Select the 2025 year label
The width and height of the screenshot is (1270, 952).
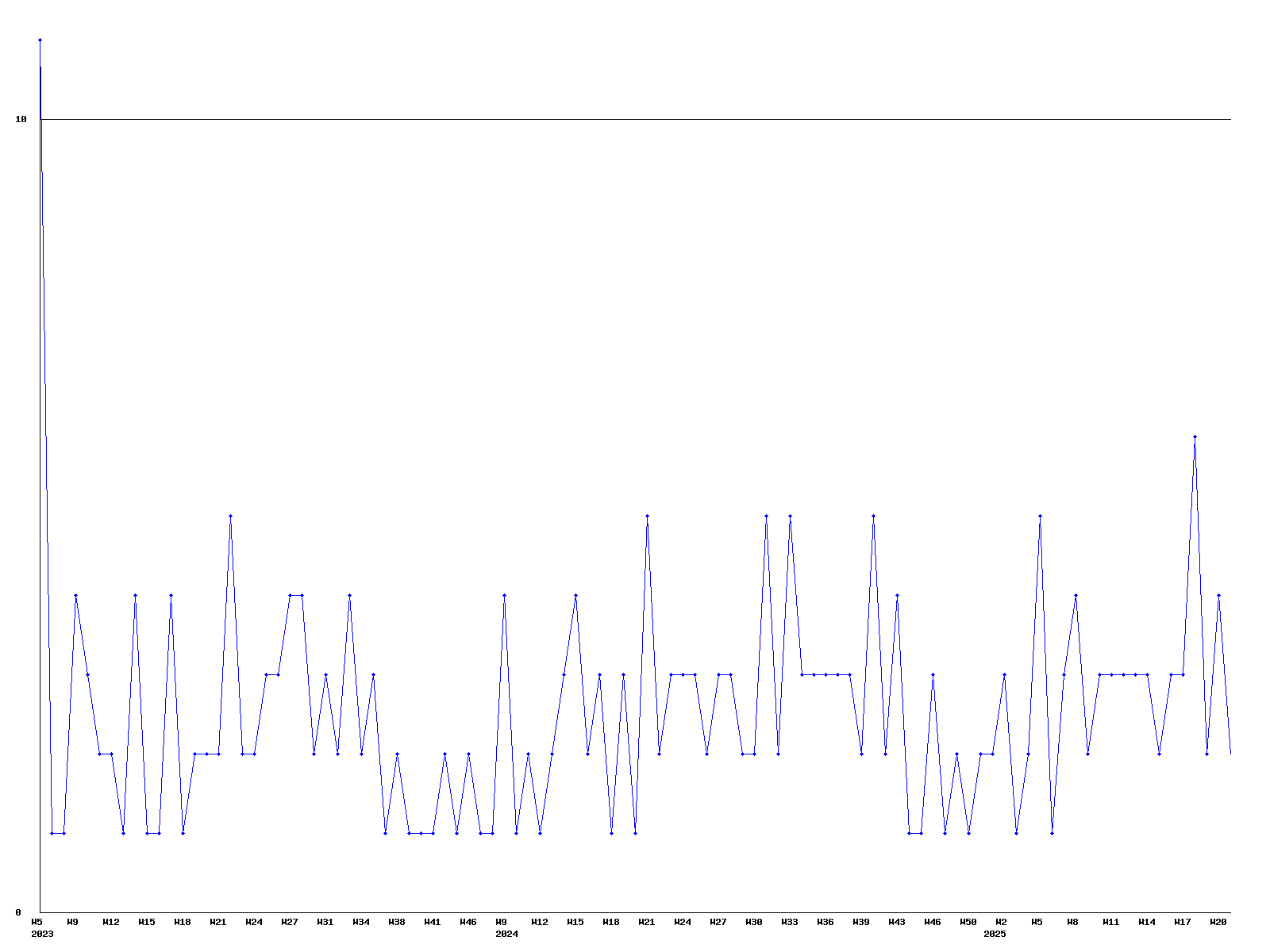[x=995, y=934]
